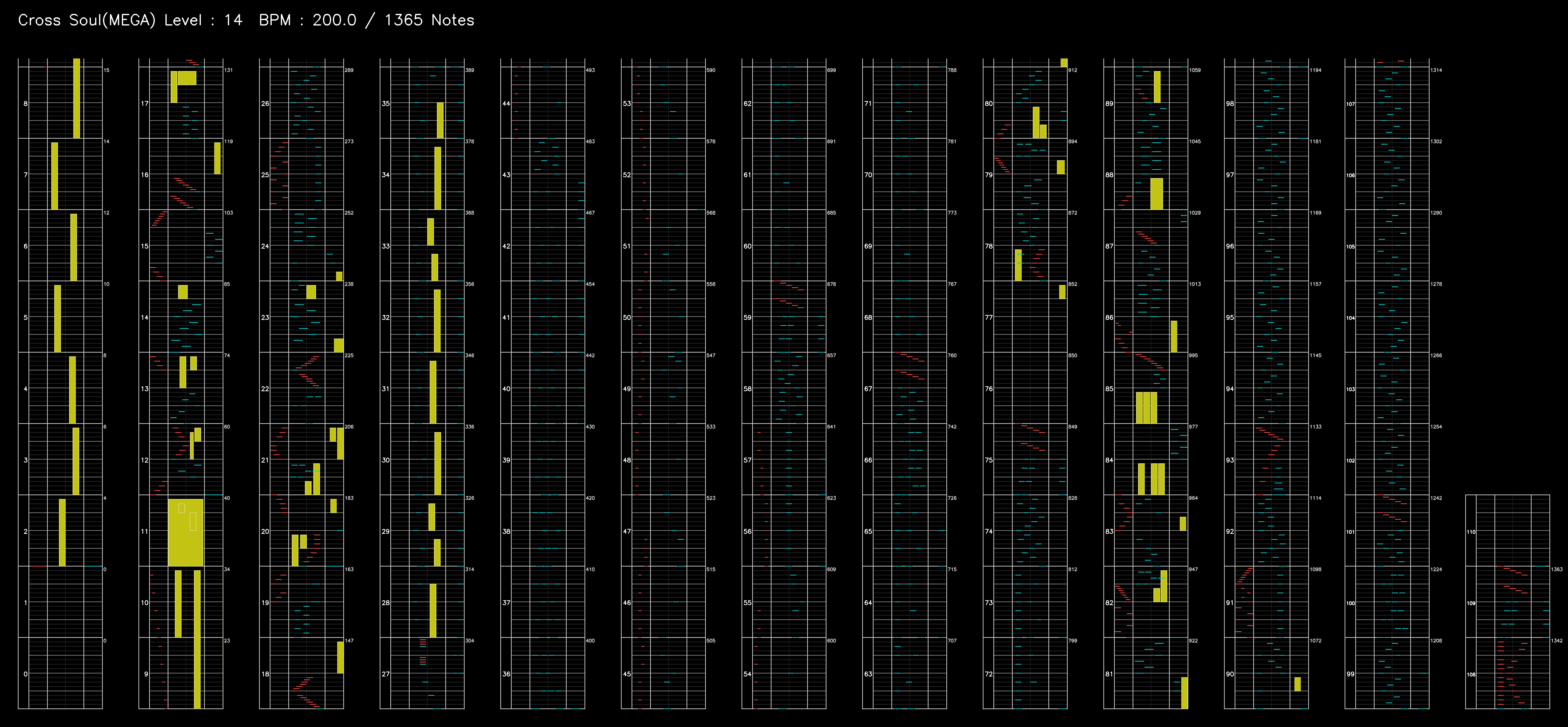This screenshot has width=1568, height=727.
Task: Click note count label "912"
Action: pos(1072,70)
